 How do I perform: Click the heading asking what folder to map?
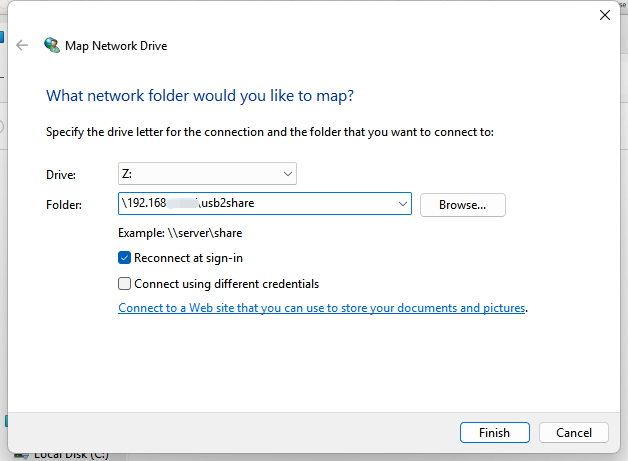200,96
